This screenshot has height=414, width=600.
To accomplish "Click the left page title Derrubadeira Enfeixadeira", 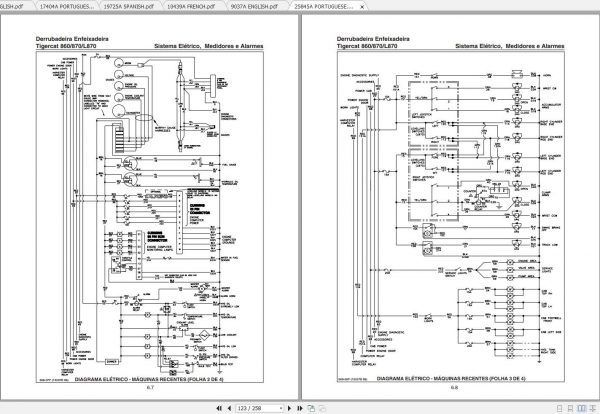I will [72, 39].
